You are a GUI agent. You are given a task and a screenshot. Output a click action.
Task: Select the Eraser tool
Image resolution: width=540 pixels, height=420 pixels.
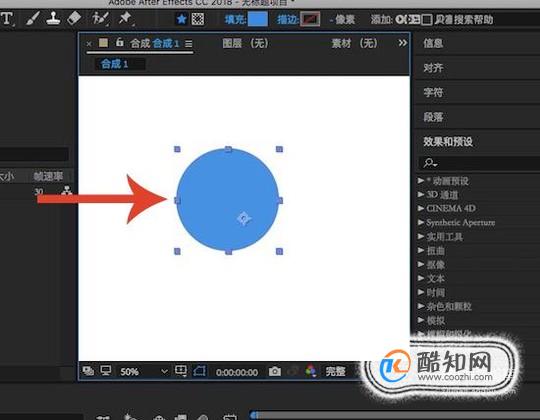tap(74, 18)
